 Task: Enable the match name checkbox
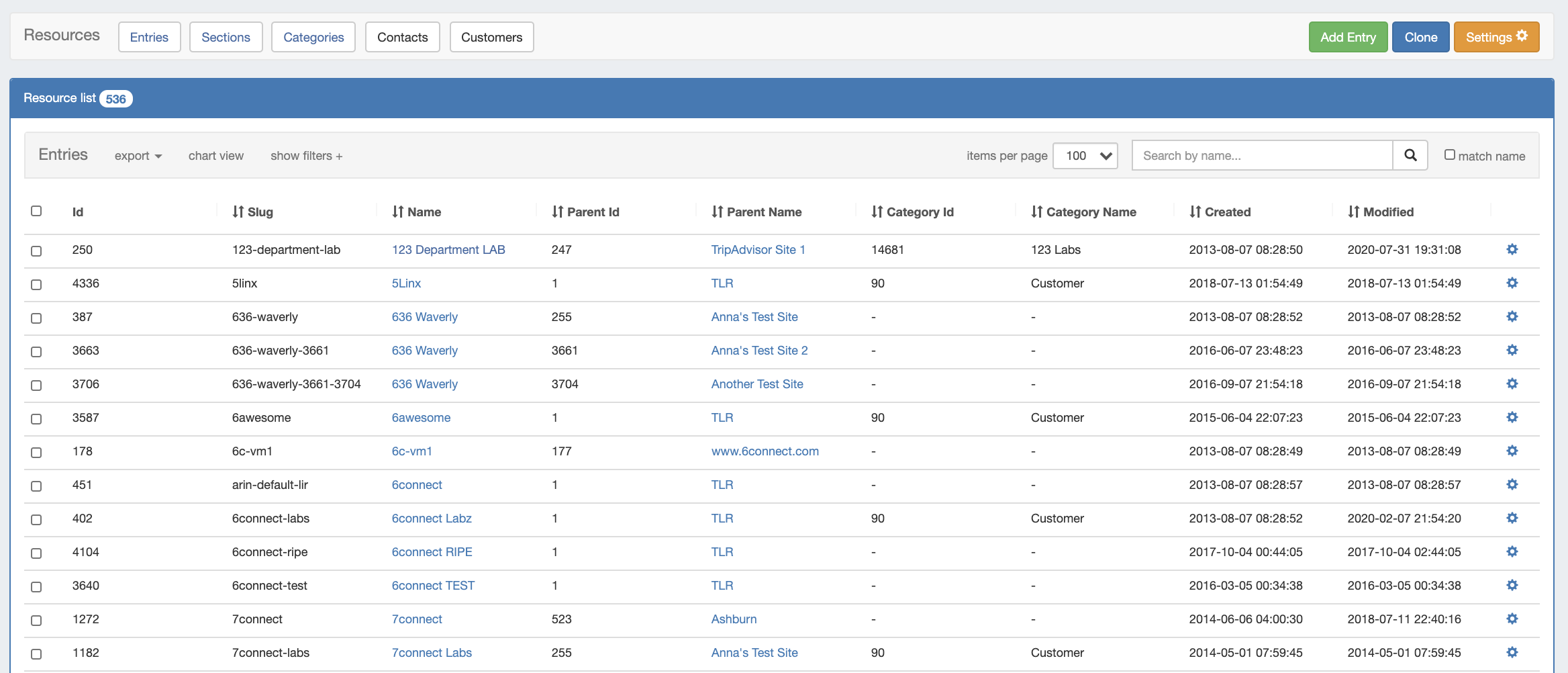click(1450, 154)
